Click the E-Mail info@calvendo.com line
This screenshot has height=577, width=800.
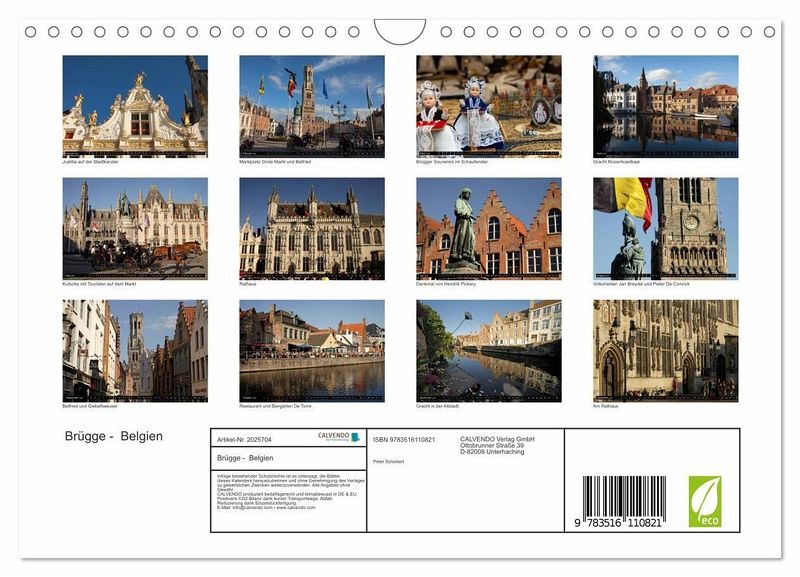tap(266, 508)
